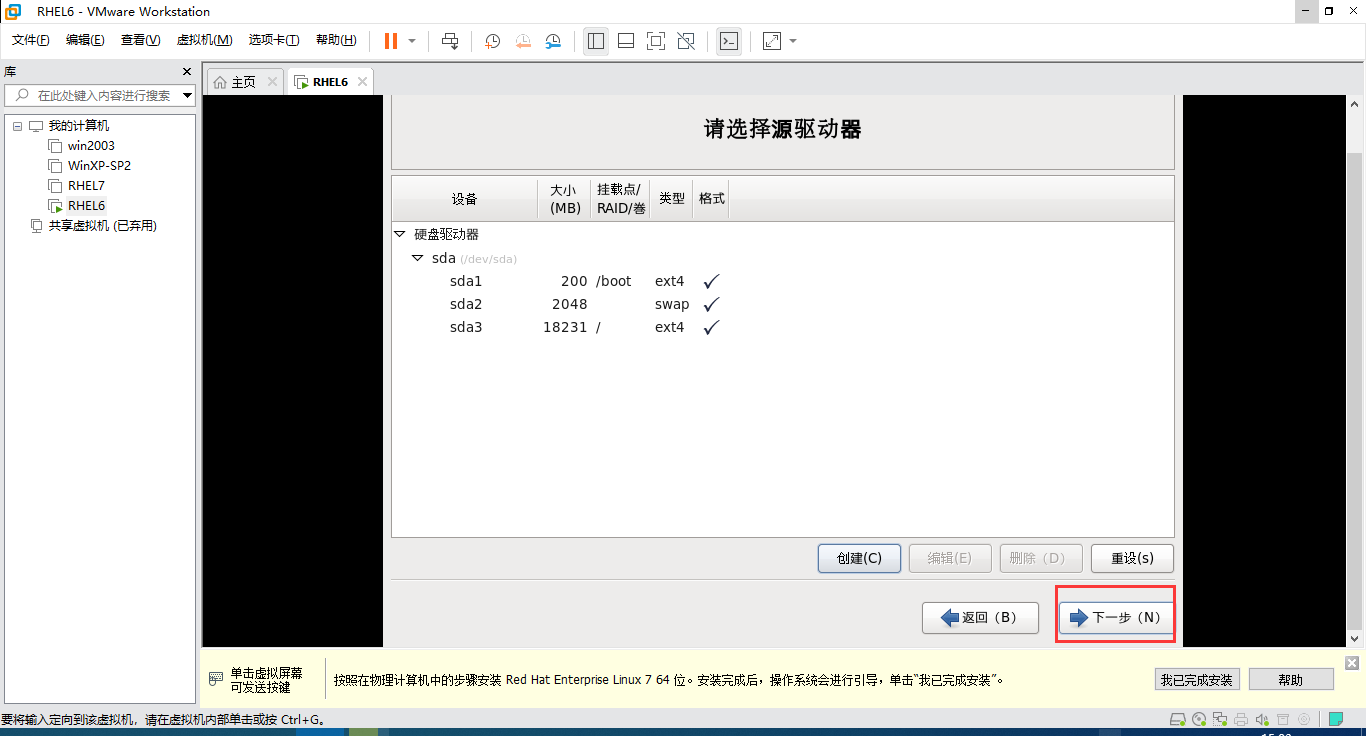Click the teal message log note icon

(1336, 719)
